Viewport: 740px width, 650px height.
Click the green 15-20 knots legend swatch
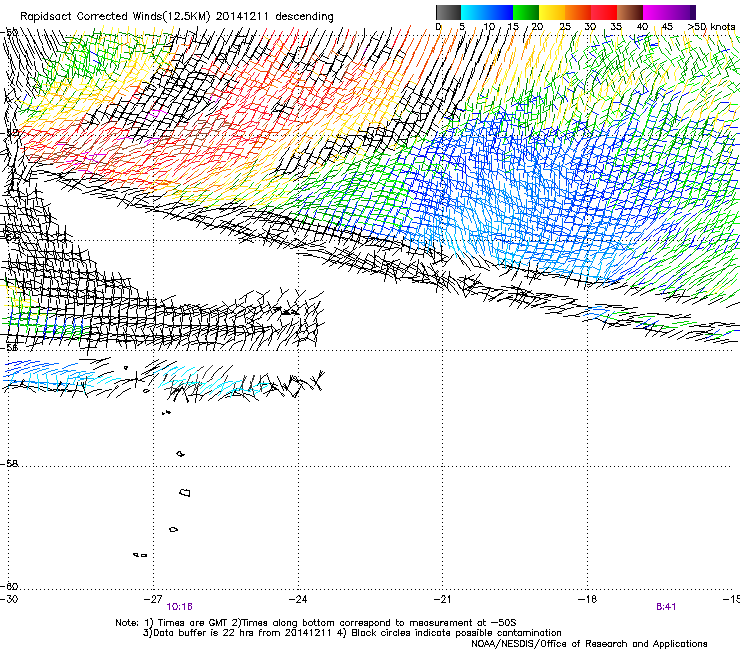point(526,12)
